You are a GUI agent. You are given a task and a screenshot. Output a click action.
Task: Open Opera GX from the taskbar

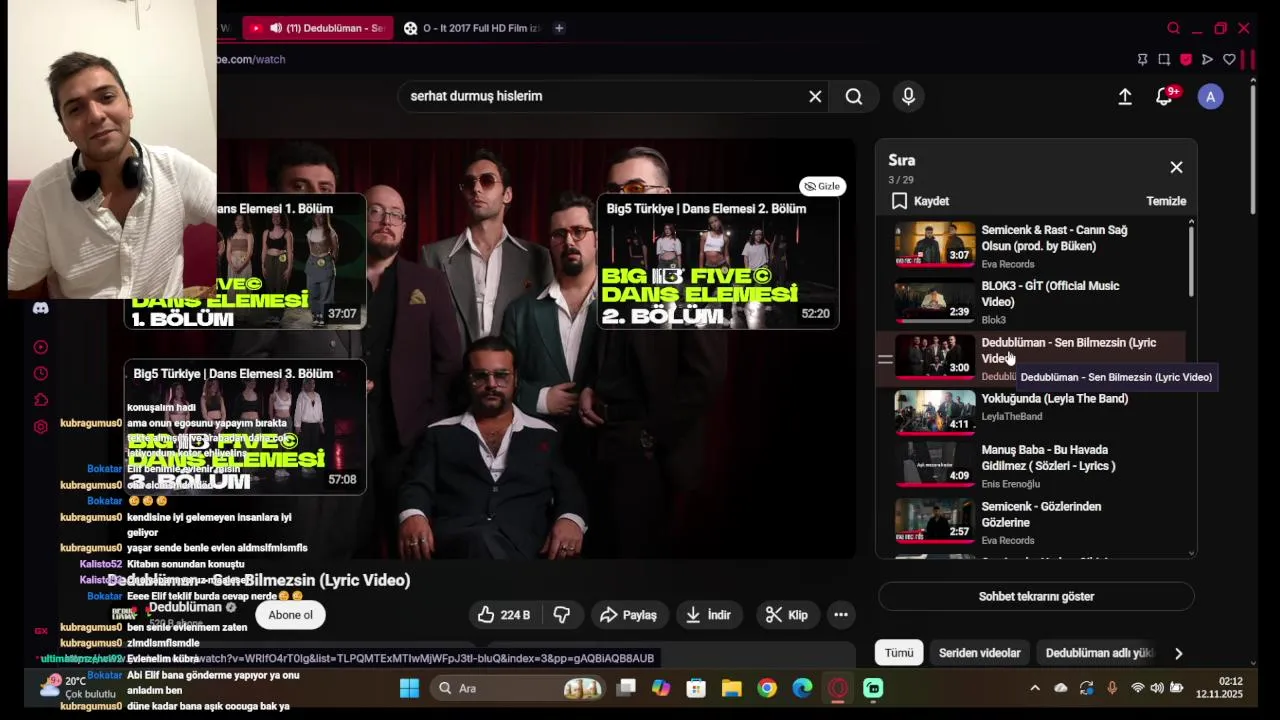(x=838, y=688)
